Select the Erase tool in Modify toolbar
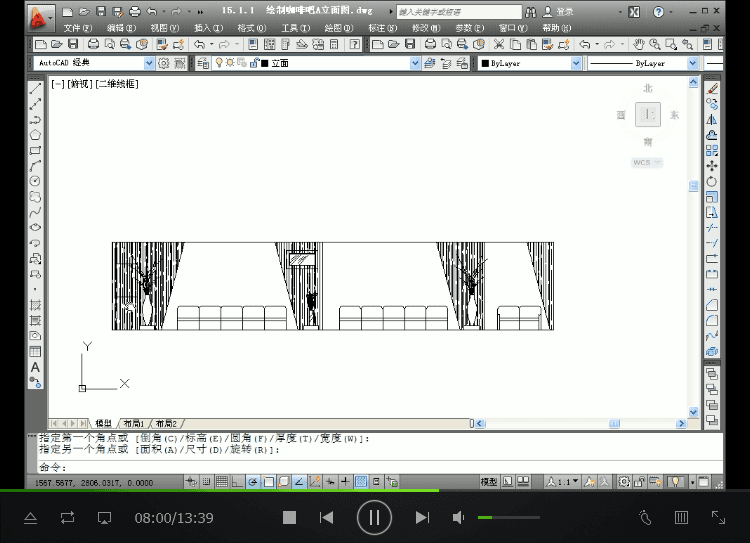The height and width of the screenshot is (543, 750). coord(712,89)
